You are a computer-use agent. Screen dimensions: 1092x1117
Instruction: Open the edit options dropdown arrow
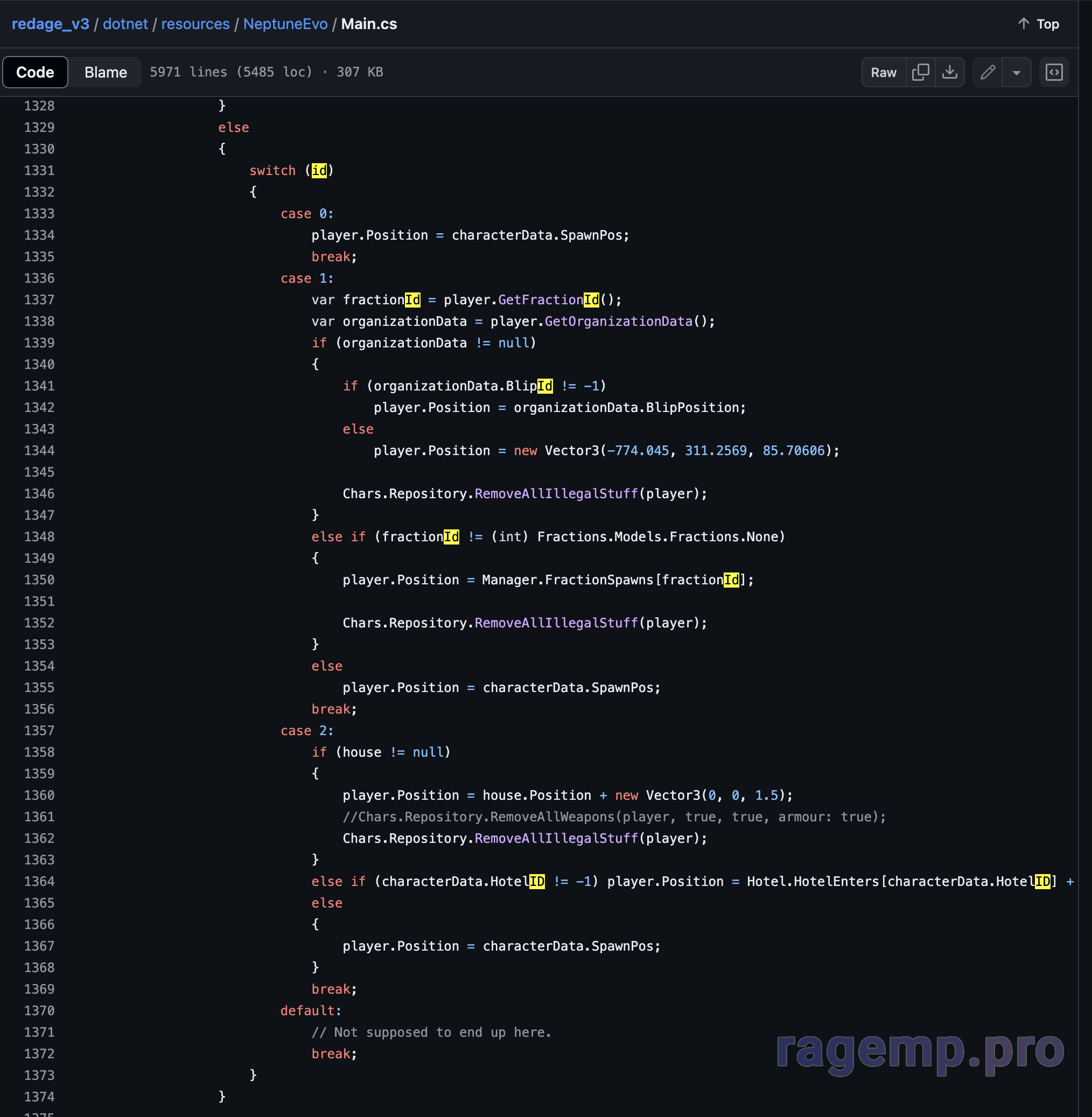1016,72
